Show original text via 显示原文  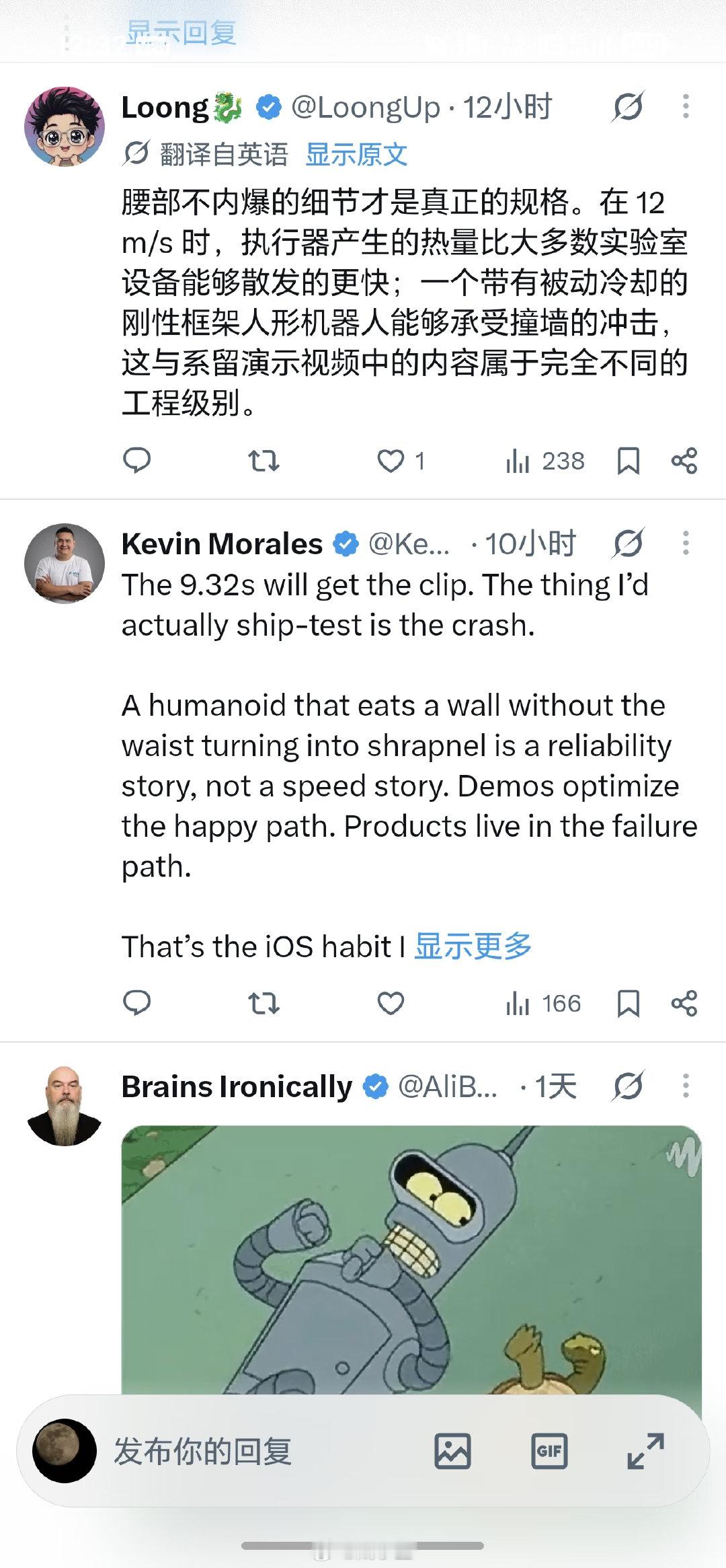356,154
